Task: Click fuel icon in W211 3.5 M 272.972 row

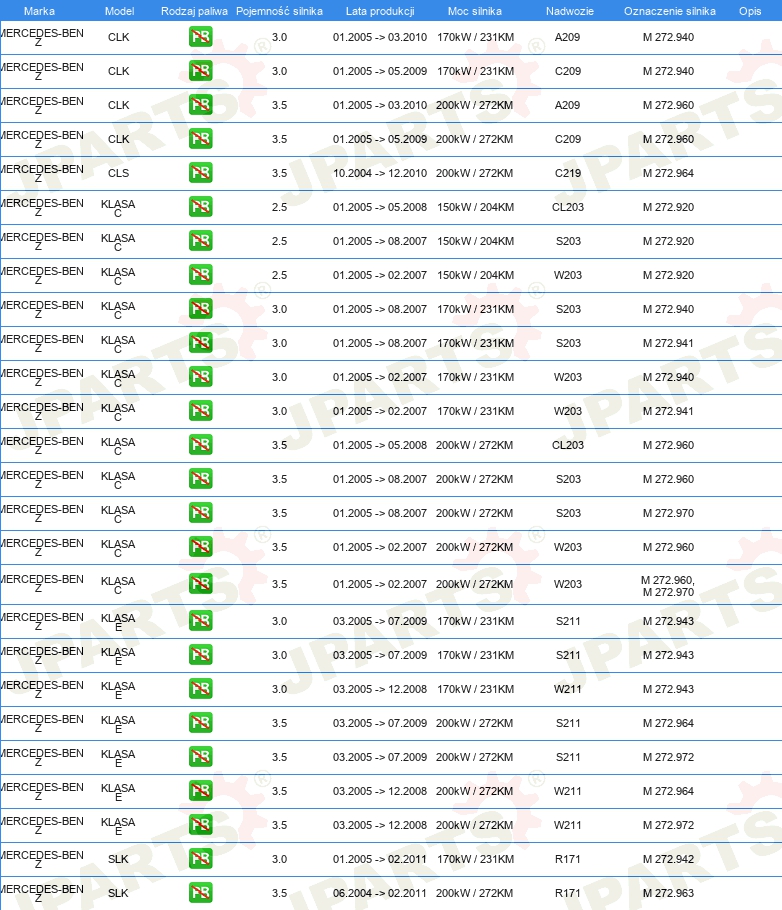Action: coord(200,825)
